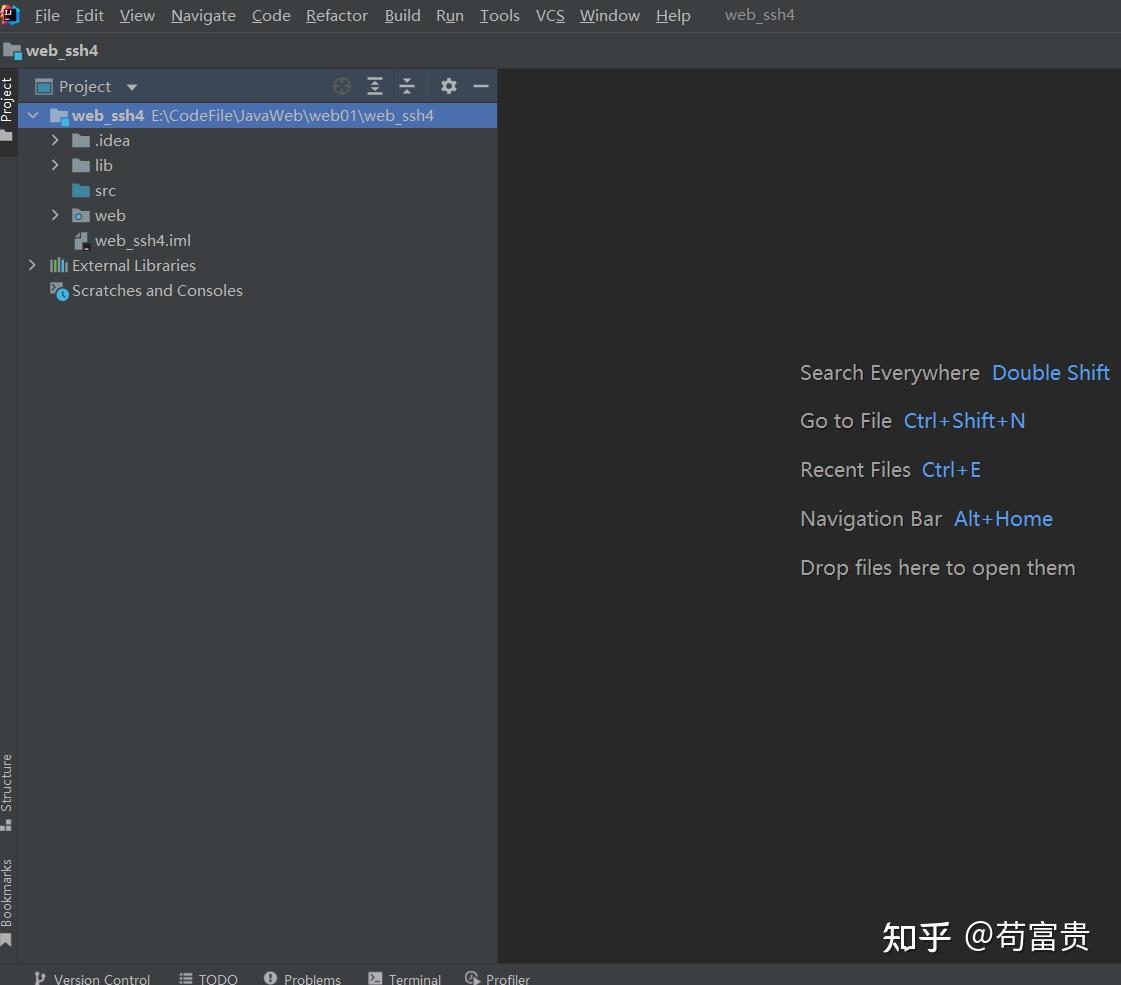Click the Alt+Home shortcut hint
The image size is (1121, 985).
pyautogui.click(x=1004, y=519)
